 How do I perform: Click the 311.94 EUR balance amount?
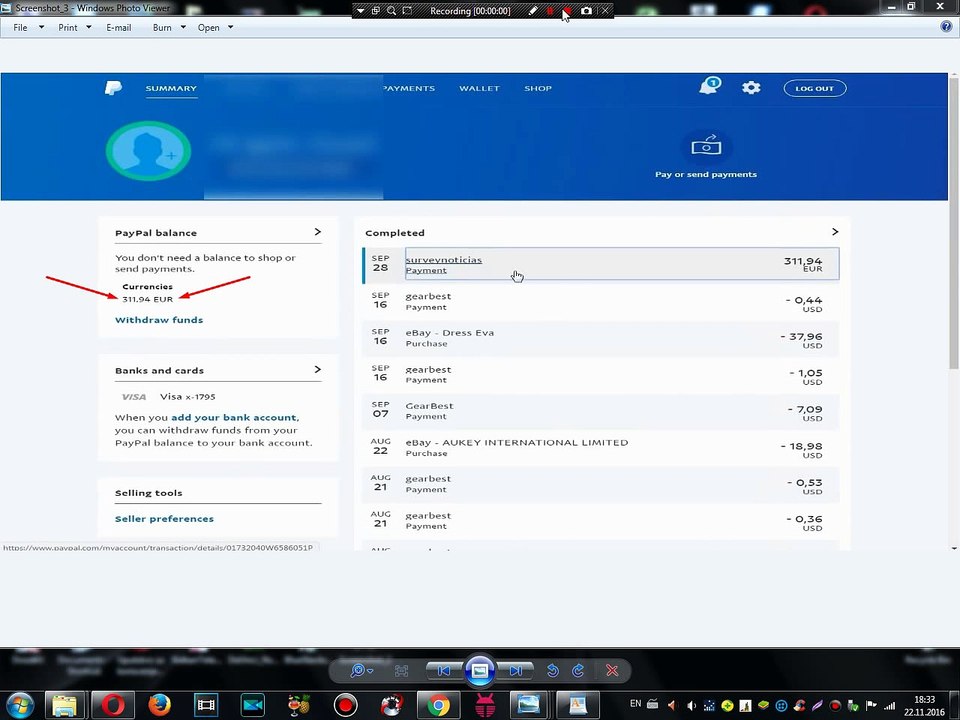coord(148,299)
